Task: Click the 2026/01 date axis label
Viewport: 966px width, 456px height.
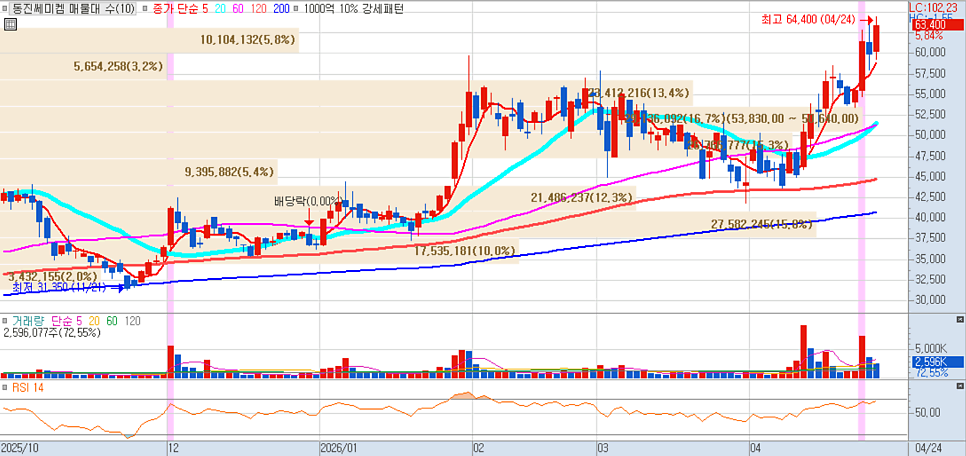Action: coord(339,448)
